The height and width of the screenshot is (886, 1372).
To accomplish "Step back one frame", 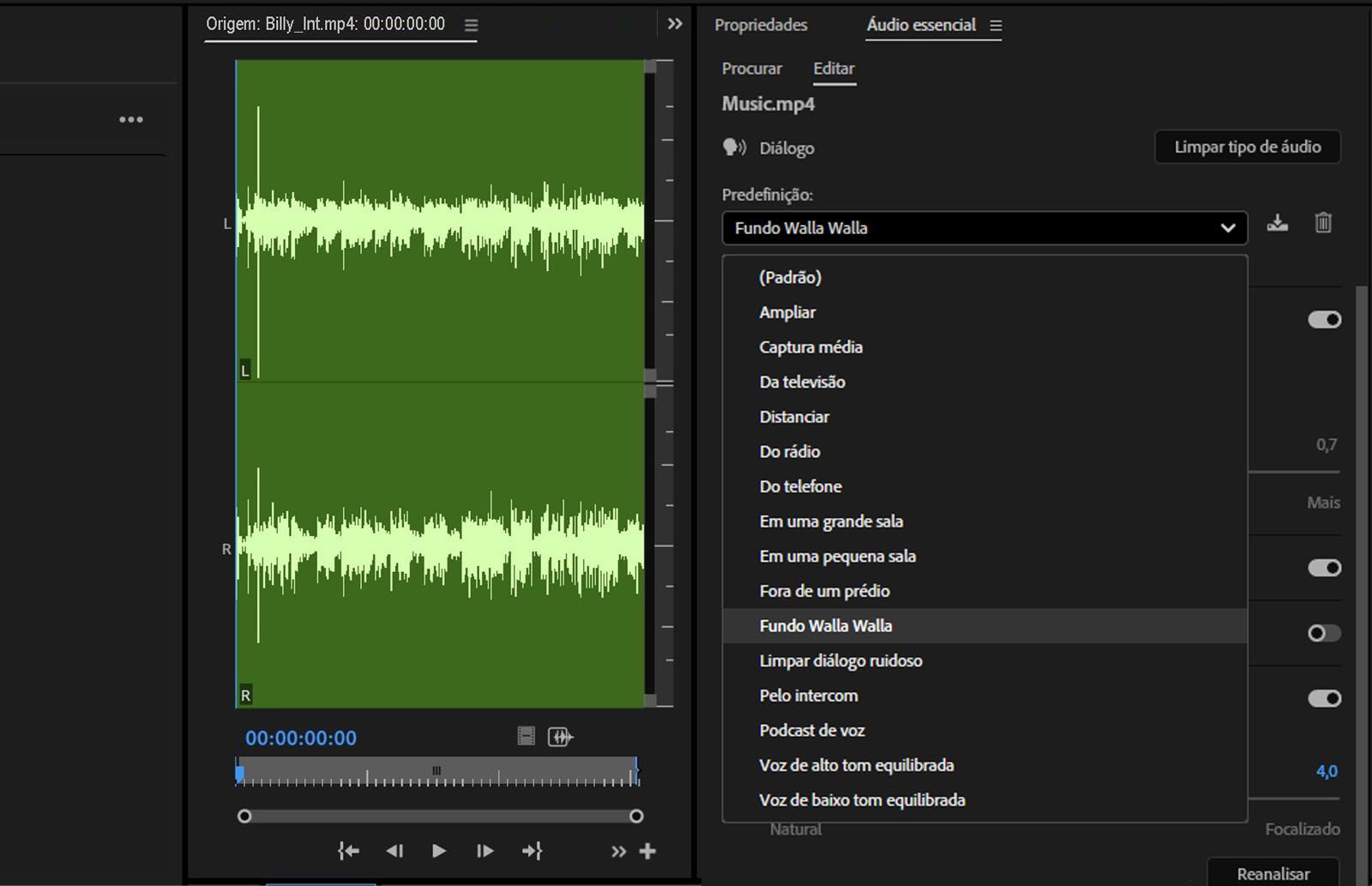I will [394, 851].
